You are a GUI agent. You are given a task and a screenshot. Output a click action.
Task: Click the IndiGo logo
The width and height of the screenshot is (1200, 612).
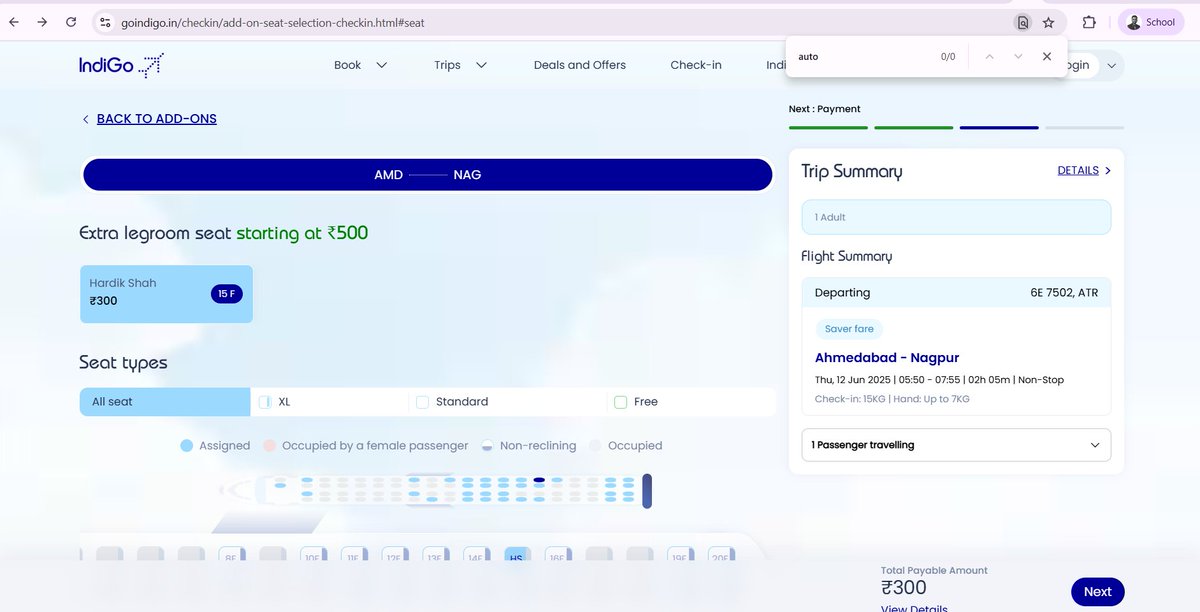point(121,65)
